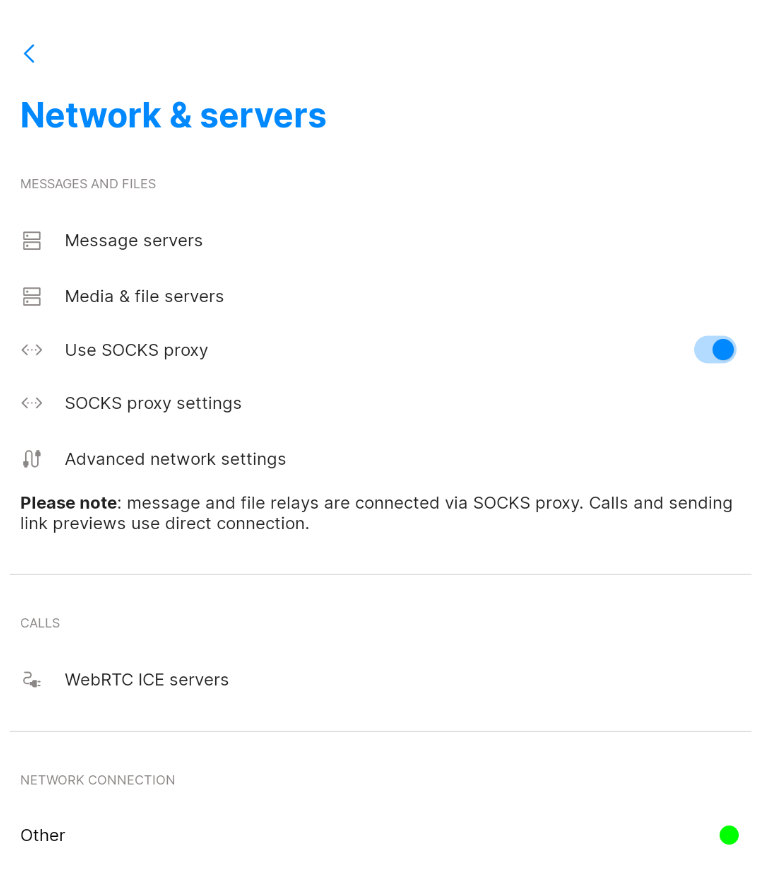
Task: Select the Other network connection entry
Action: coord(42,835)
